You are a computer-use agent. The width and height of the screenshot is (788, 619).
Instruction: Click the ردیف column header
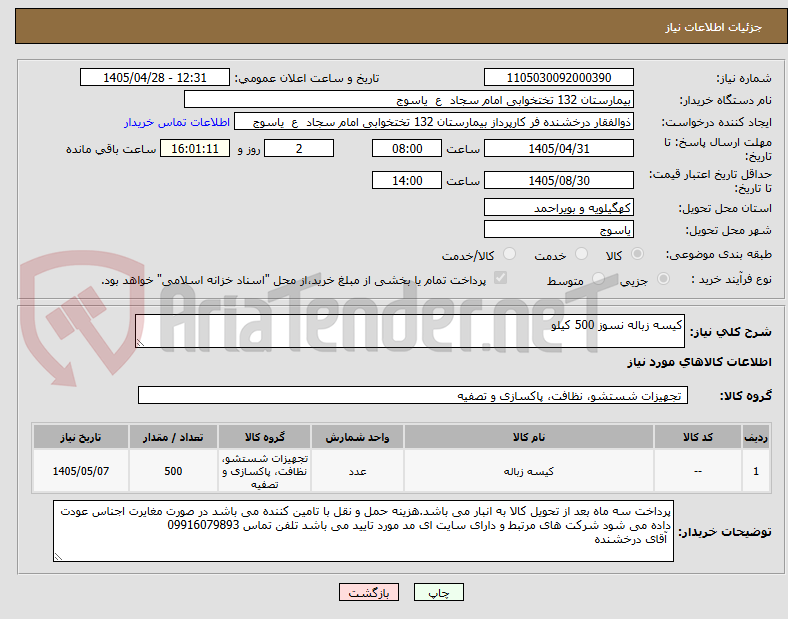pos(755,437)
